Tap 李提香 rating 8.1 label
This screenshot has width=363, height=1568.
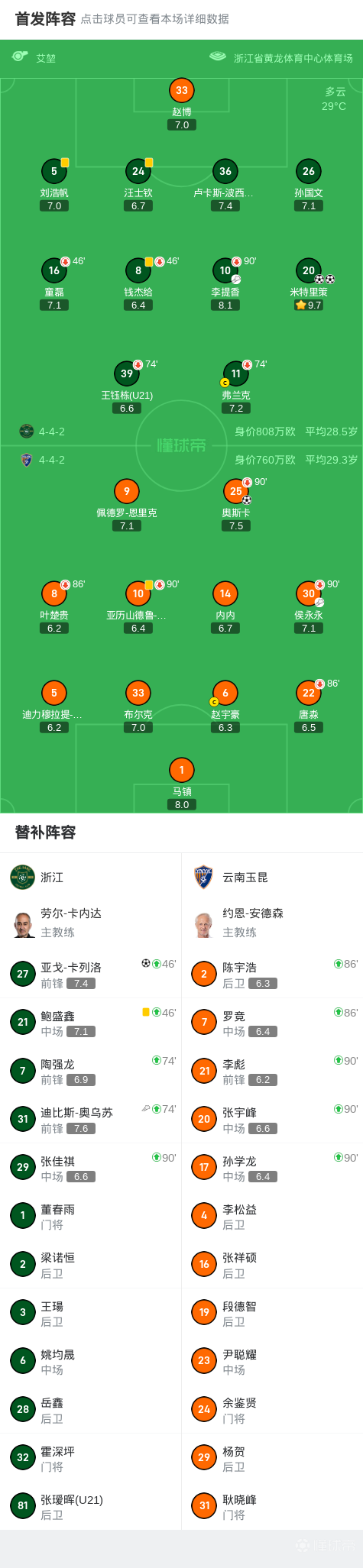click(225, 305)
